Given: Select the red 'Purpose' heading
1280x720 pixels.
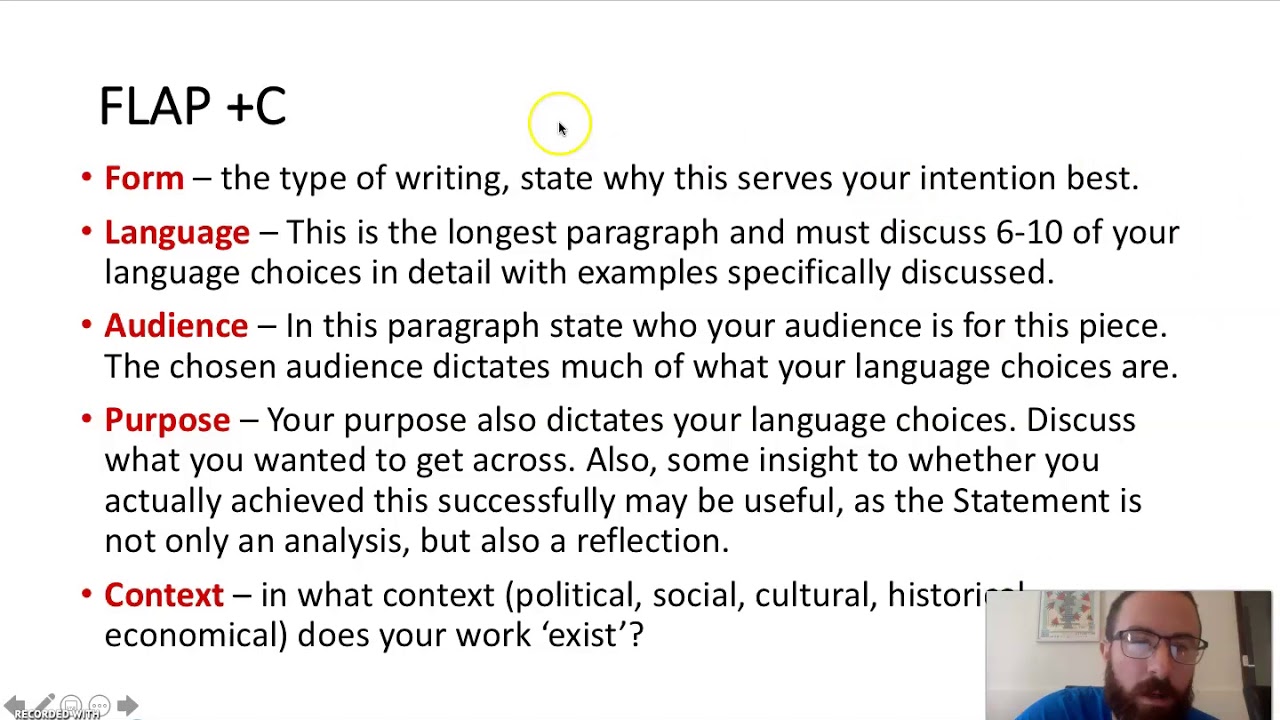Looking at the screenshot, I should pos(167,420).
